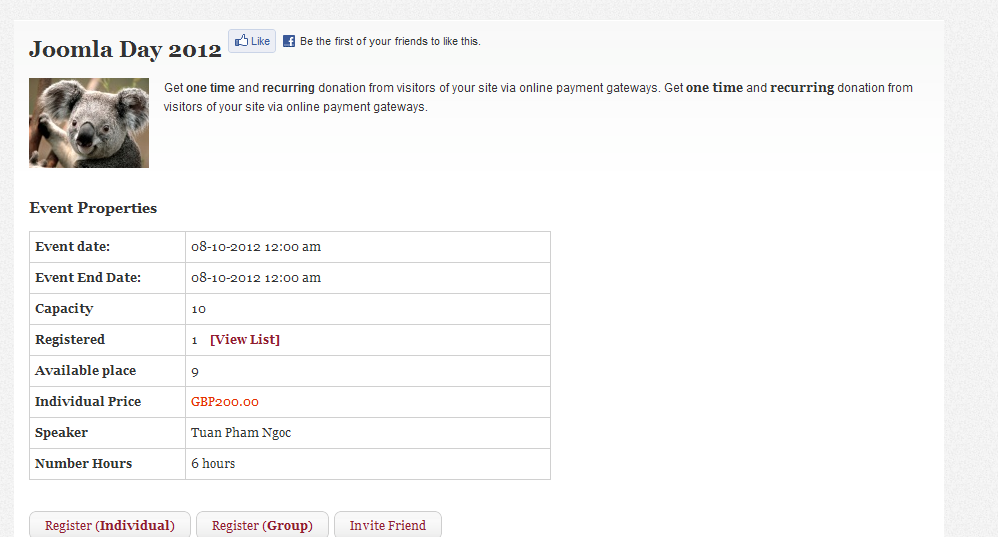The image size is (998, 537).
Task: Click the Speaker name Tuan Pham Ngoc
Action: pos(241,433)
